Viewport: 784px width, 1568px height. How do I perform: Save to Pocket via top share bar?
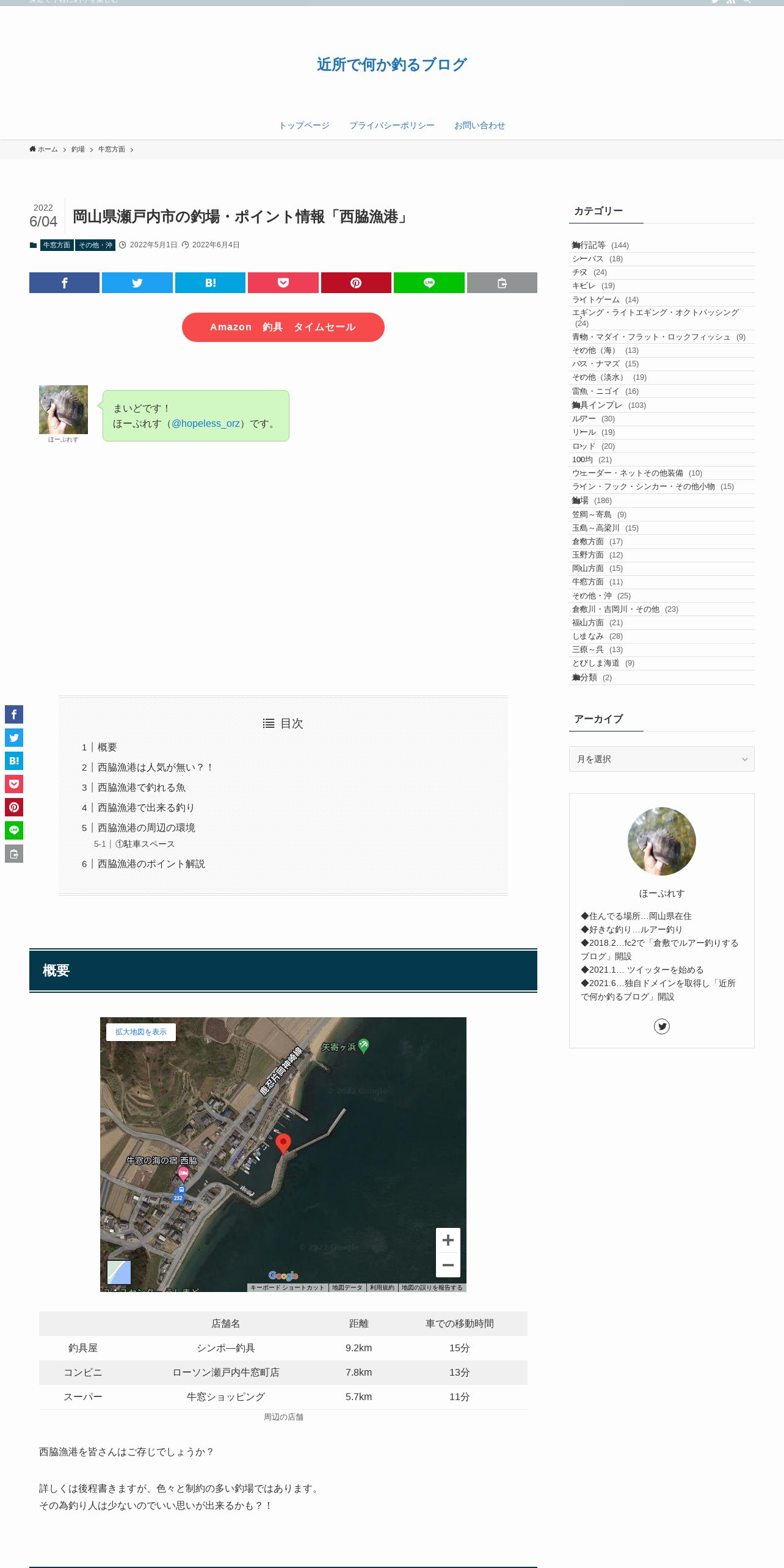pos(283,283)
